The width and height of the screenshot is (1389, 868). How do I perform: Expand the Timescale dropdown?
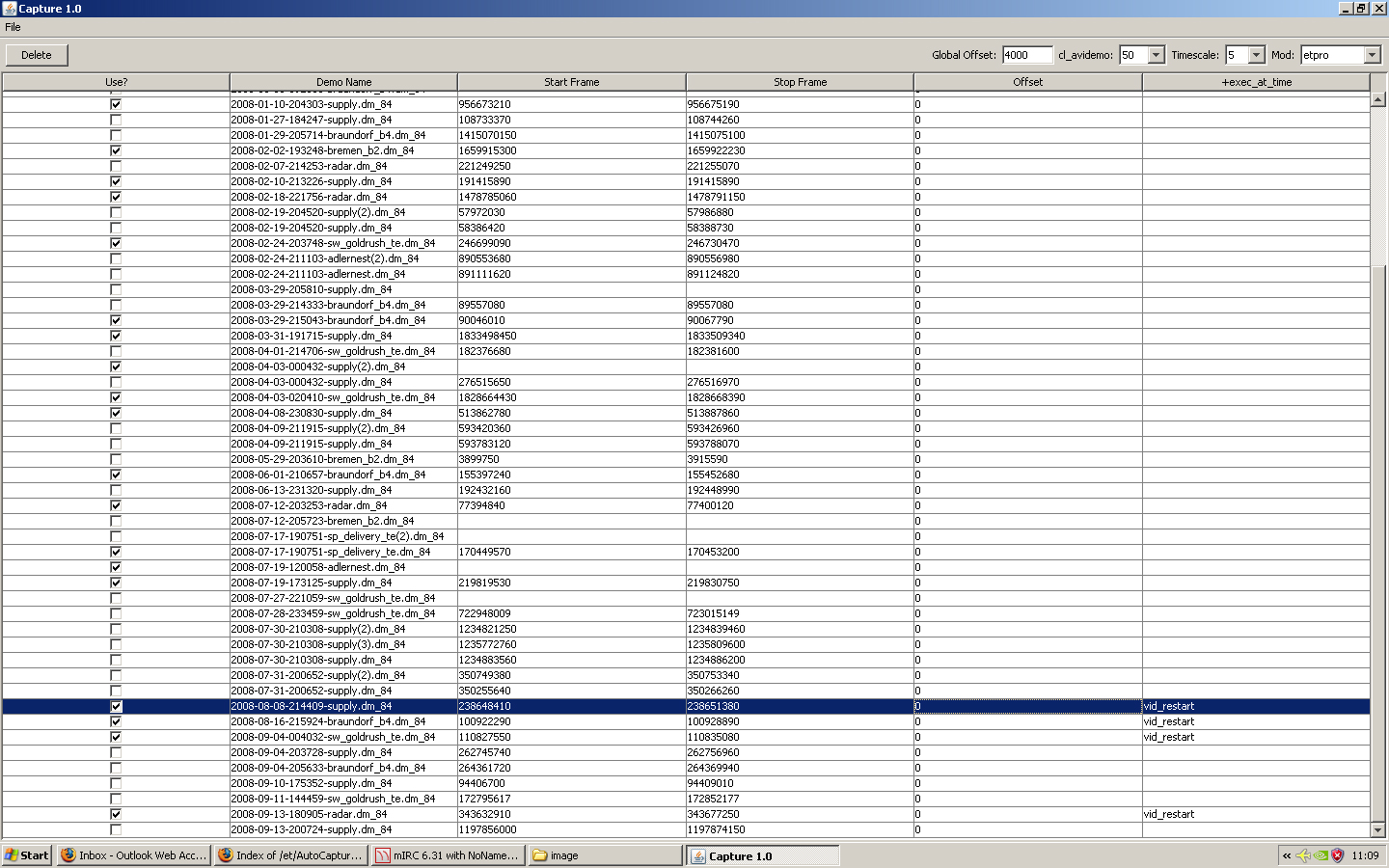click(1256, 55)
